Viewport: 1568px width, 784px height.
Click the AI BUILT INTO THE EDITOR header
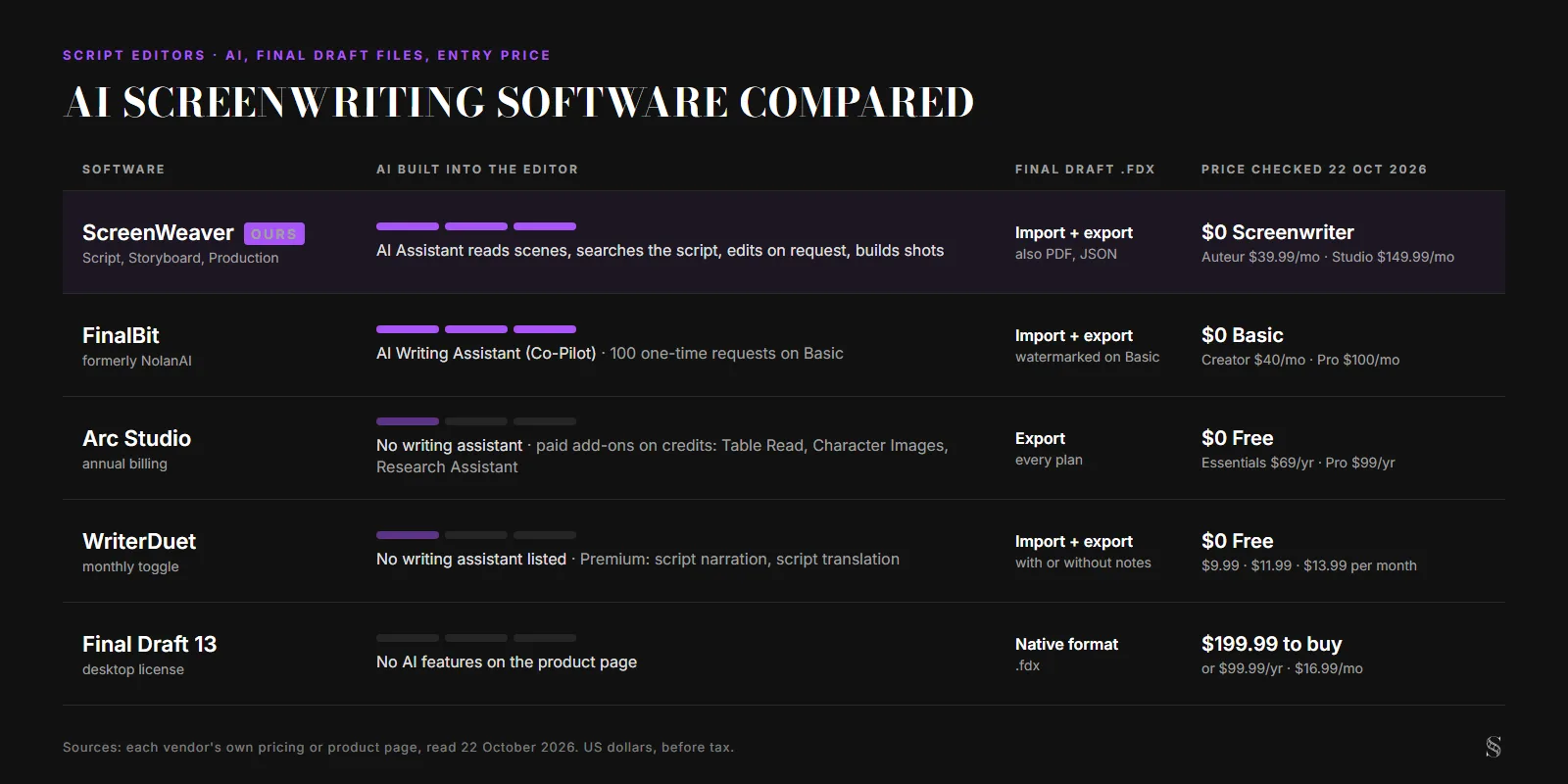point(477,170)
